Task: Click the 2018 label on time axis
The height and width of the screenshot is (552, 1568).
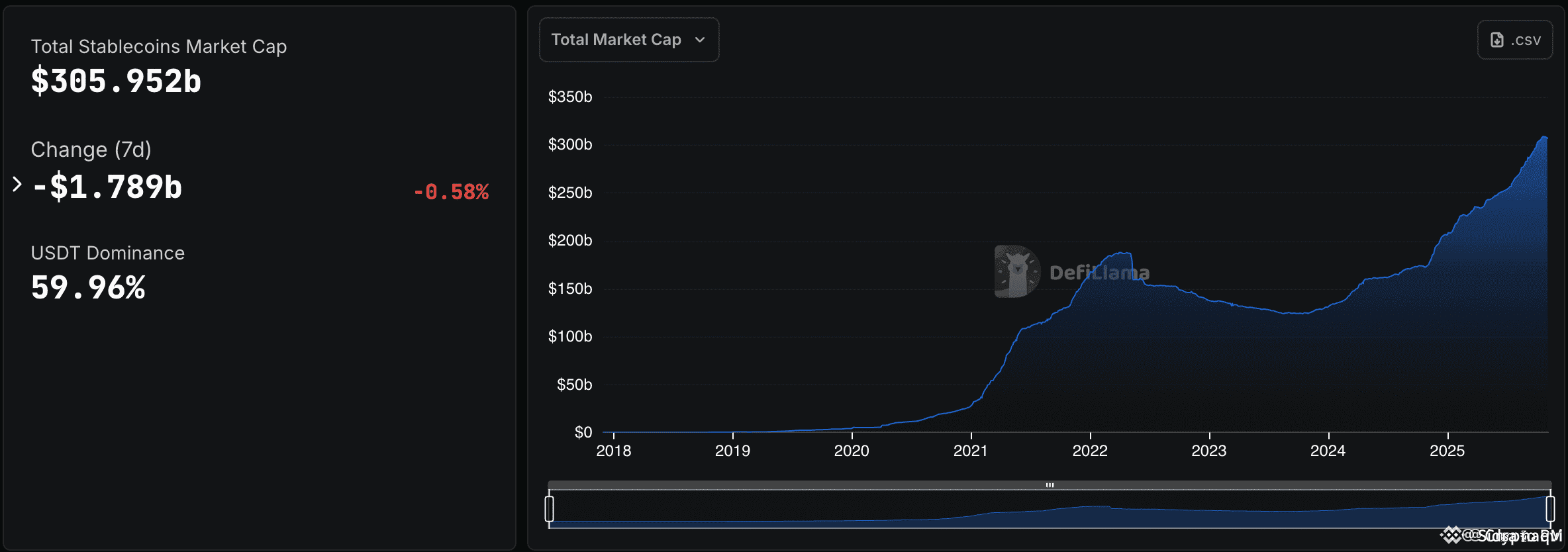Action: point(614,451)
